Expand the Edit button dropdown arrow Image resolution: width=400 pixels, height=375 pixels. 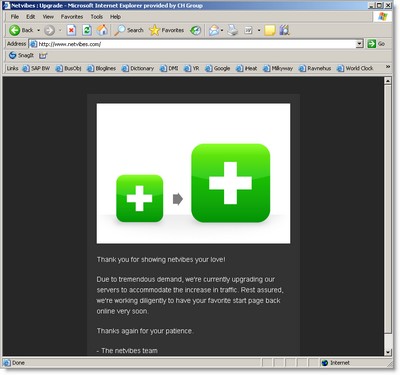pos(259,30)
